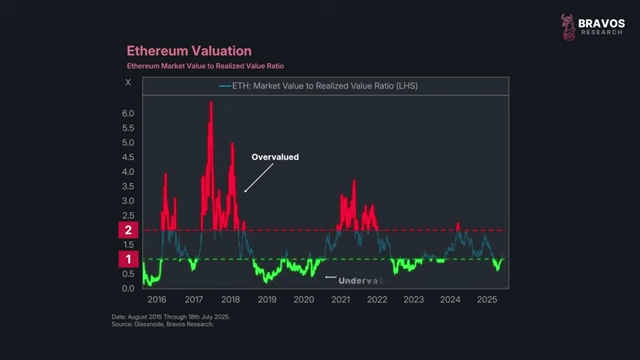The width and height of the screenshot is (640, 360).
Task: Click the '2.5' y-axis value
Action: (x=128, y=216)
